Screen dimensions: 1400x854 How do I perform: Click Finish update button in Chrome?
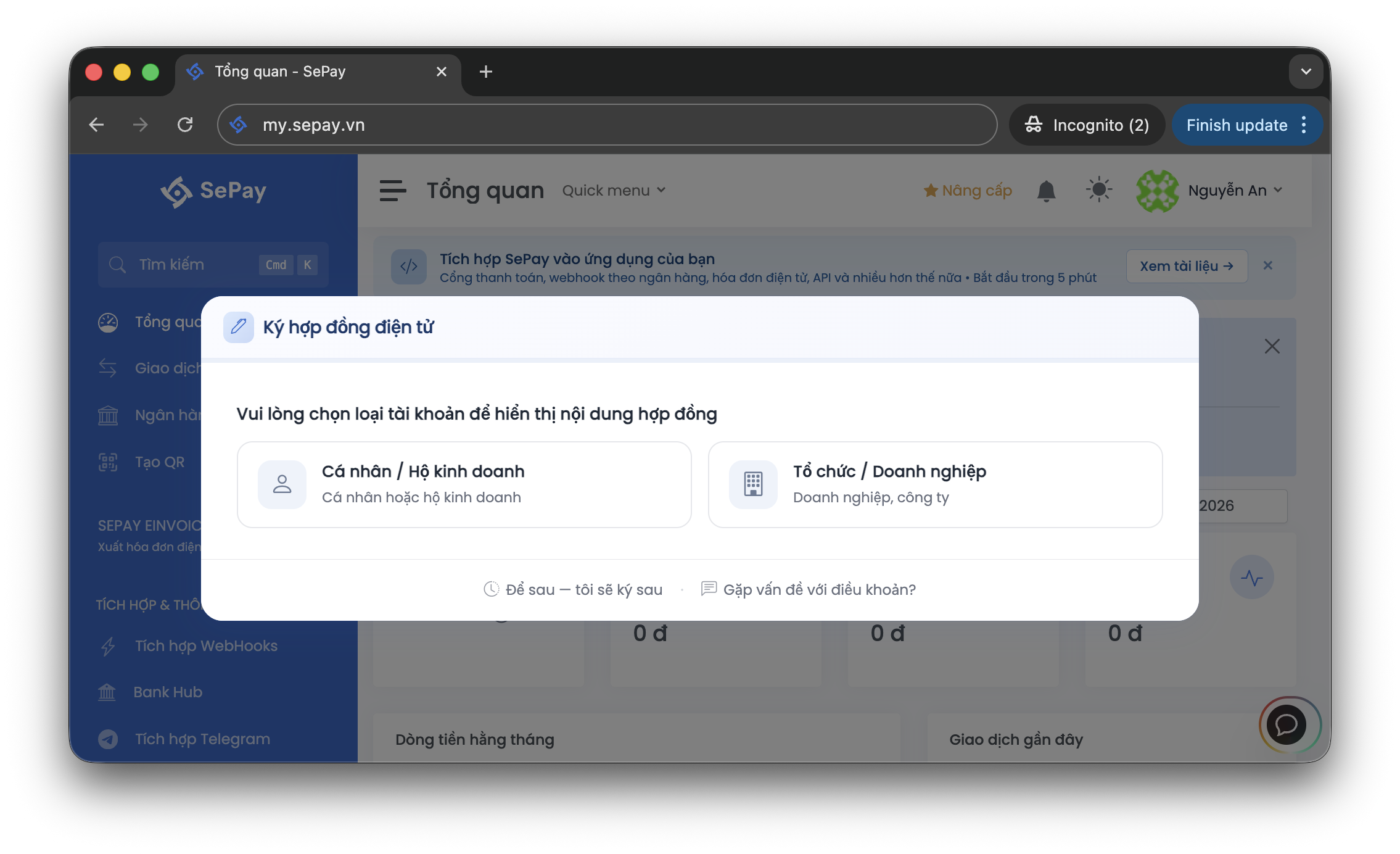click(x=1237, y=125)
